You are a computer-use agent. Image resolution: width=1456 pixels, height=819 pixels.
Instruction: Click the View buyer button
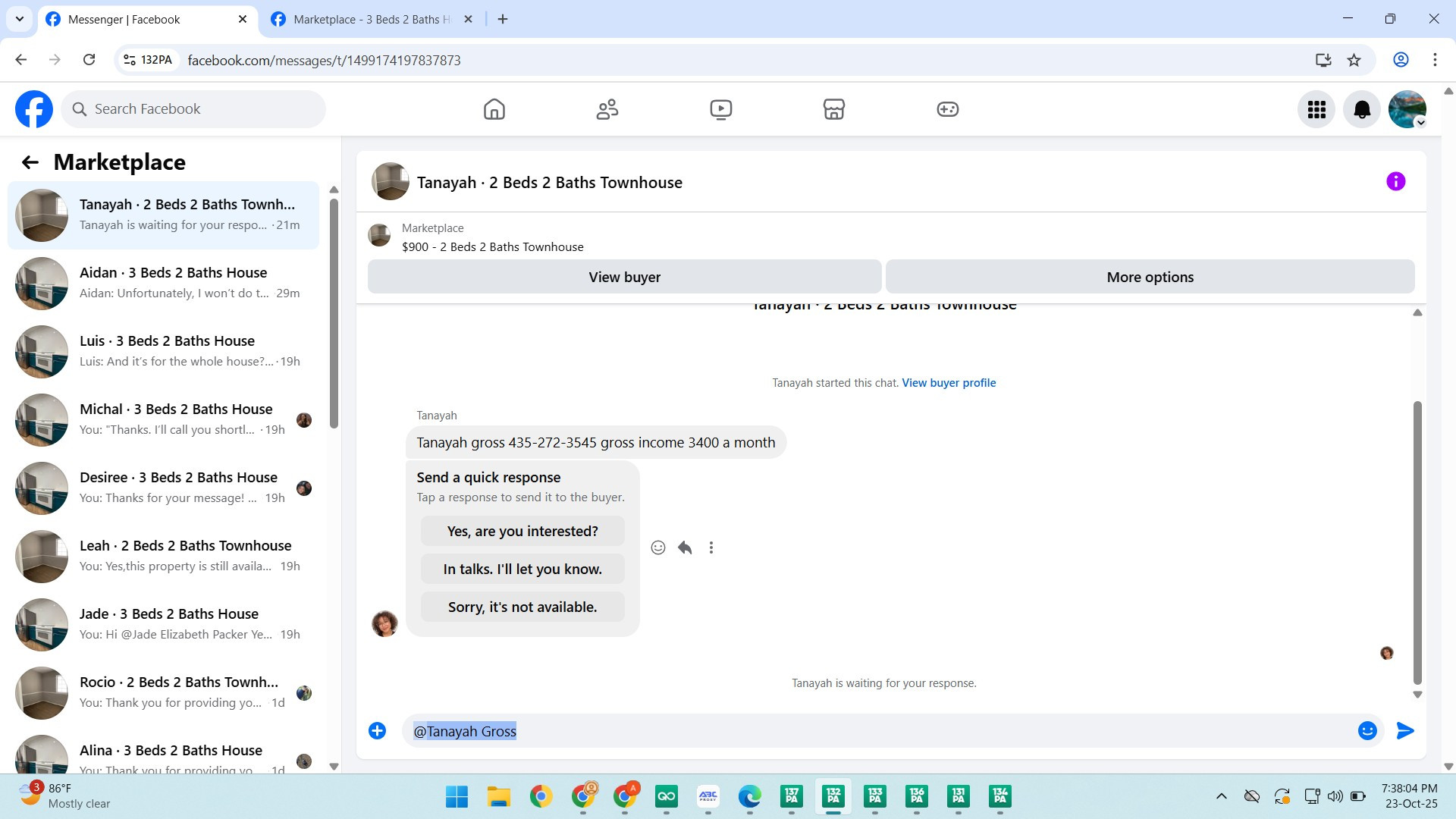[624, 277]
